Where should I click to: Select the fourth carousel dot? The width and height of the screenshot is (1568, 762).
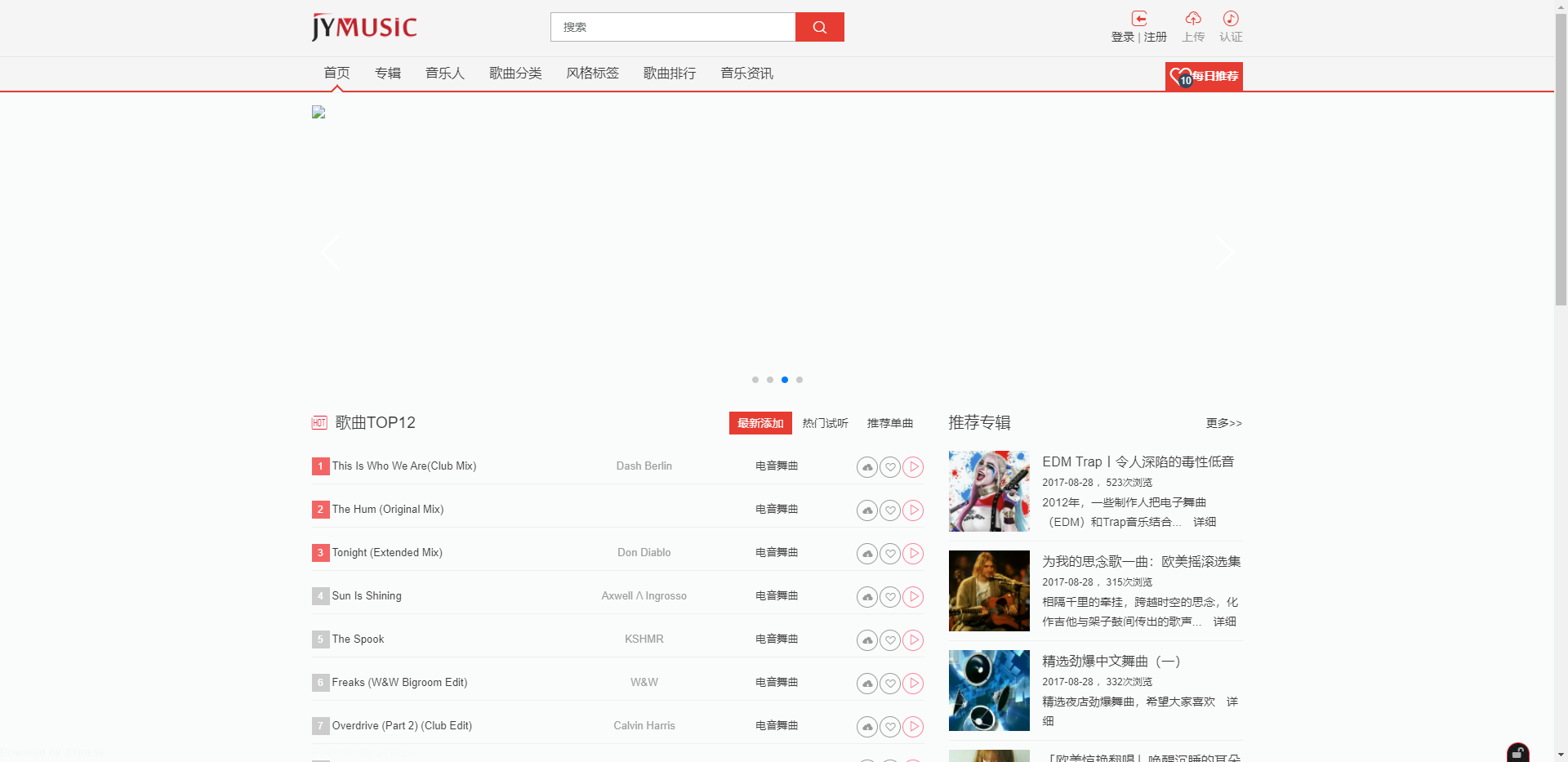[800, 380]
